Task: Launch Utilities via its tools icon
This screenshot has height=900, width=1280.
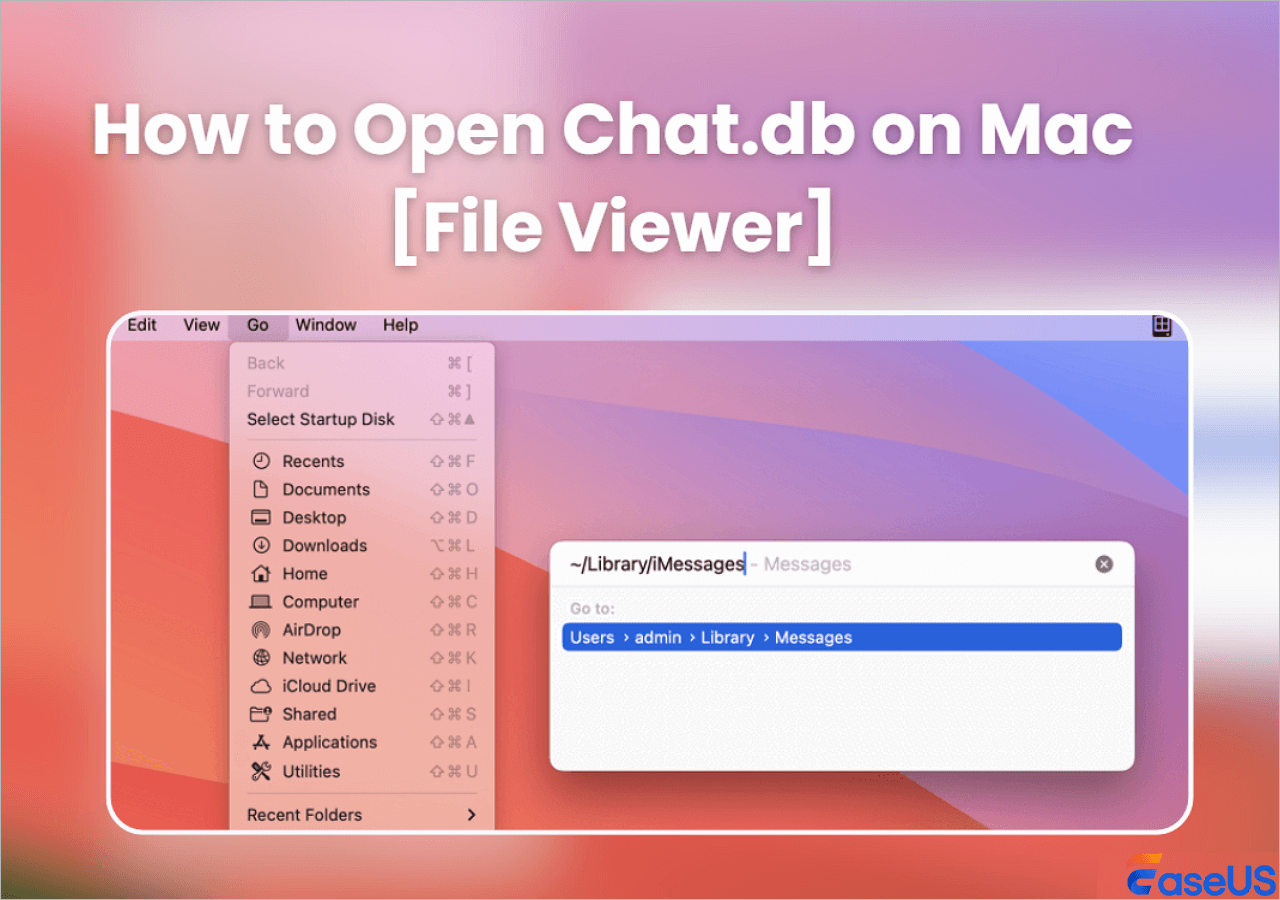Action: (x=262, y=771)
